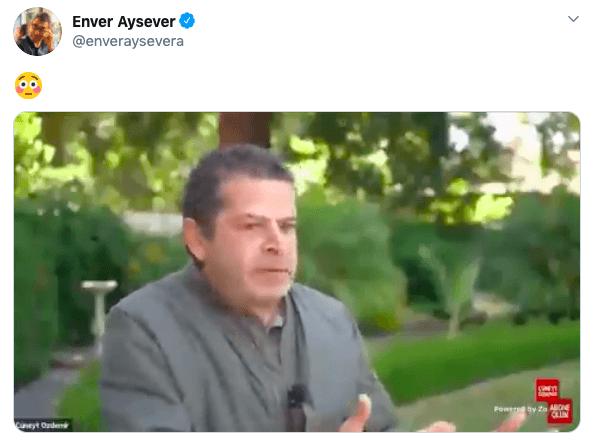Click the flushed face emoji
This screenshot has height=448, width=595.
[x=28, y=85]
